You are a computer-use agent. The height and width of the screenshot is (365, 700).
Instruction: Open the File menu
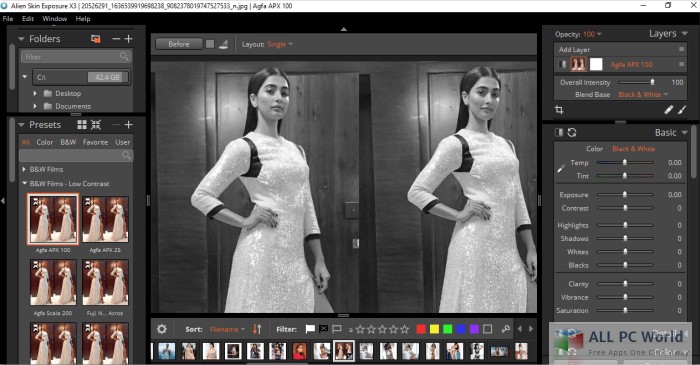pyautogui.click(x=8, y=19)
